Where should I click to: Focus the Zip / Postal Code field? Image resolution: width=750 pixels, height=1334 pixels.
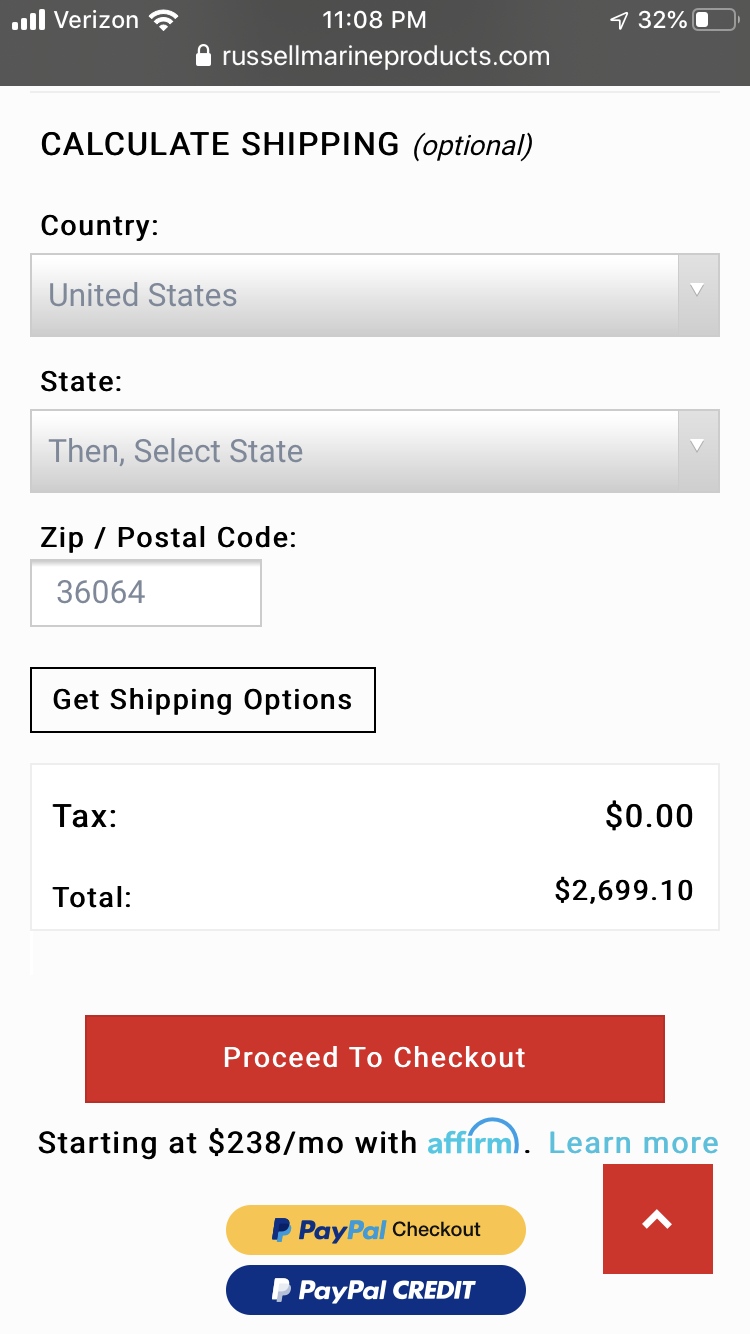tap(146, 593)
